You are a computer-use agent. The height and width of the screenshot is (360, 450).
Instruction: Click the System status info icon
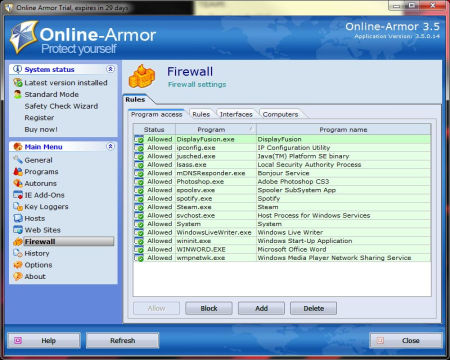click(x=17, y=69)
